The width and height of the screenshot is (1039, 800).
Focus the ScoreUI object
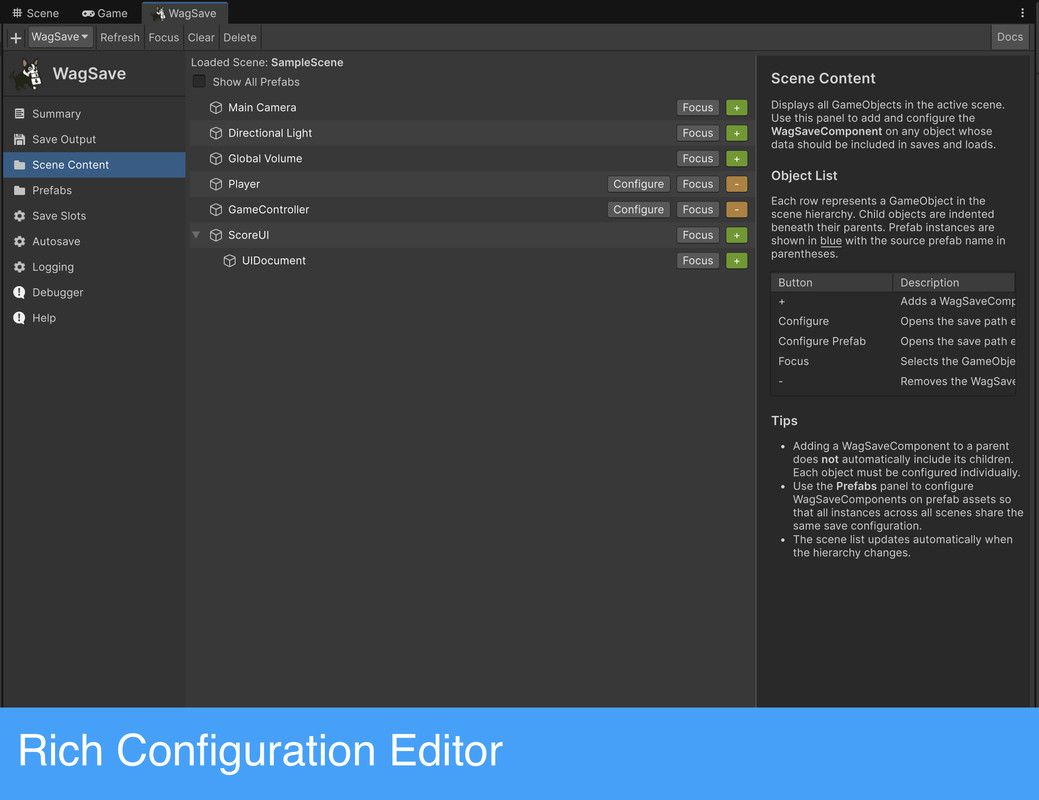pos(698,235)
